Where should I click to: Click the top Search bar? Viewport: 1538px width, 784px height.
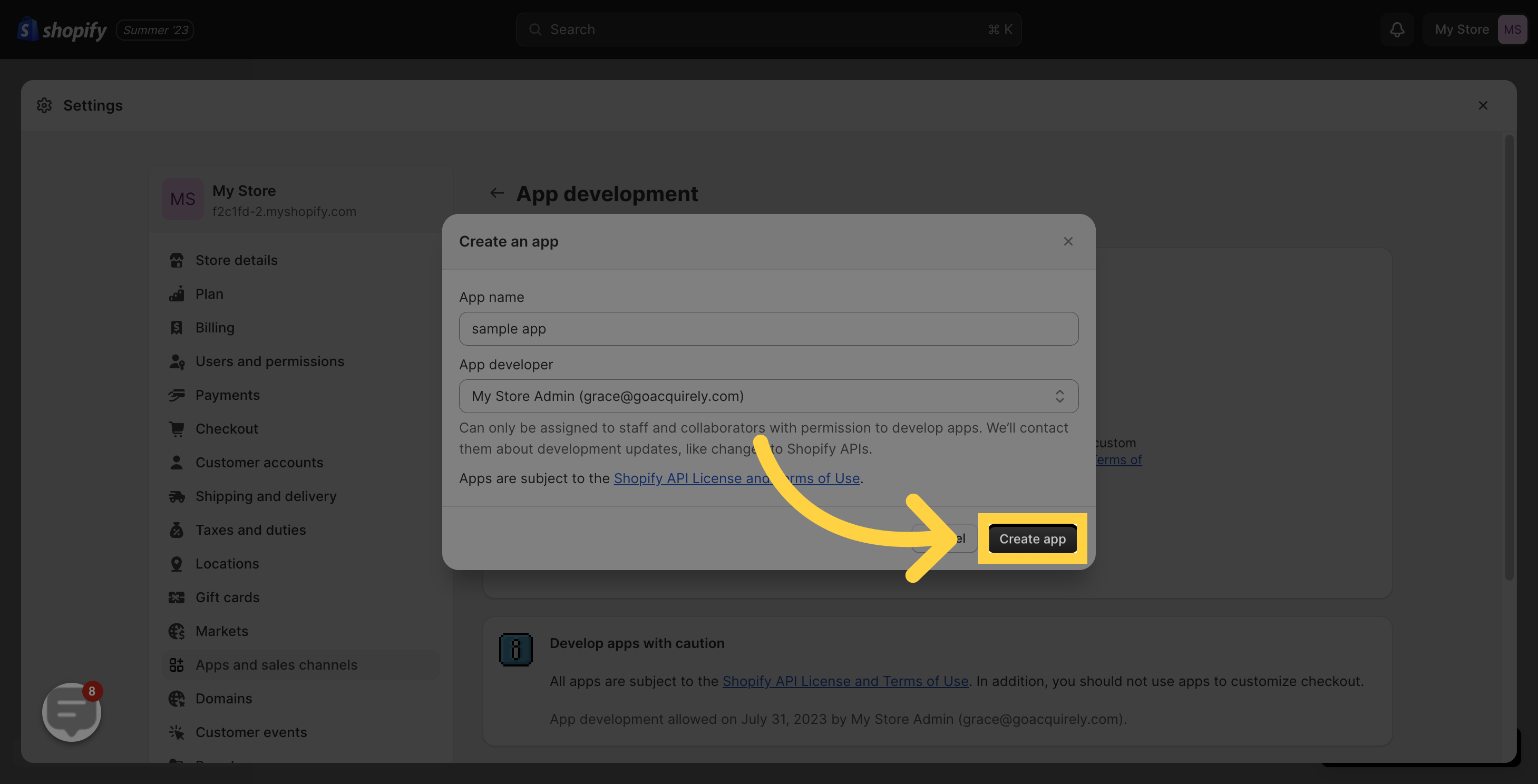[x=768, y=29]
